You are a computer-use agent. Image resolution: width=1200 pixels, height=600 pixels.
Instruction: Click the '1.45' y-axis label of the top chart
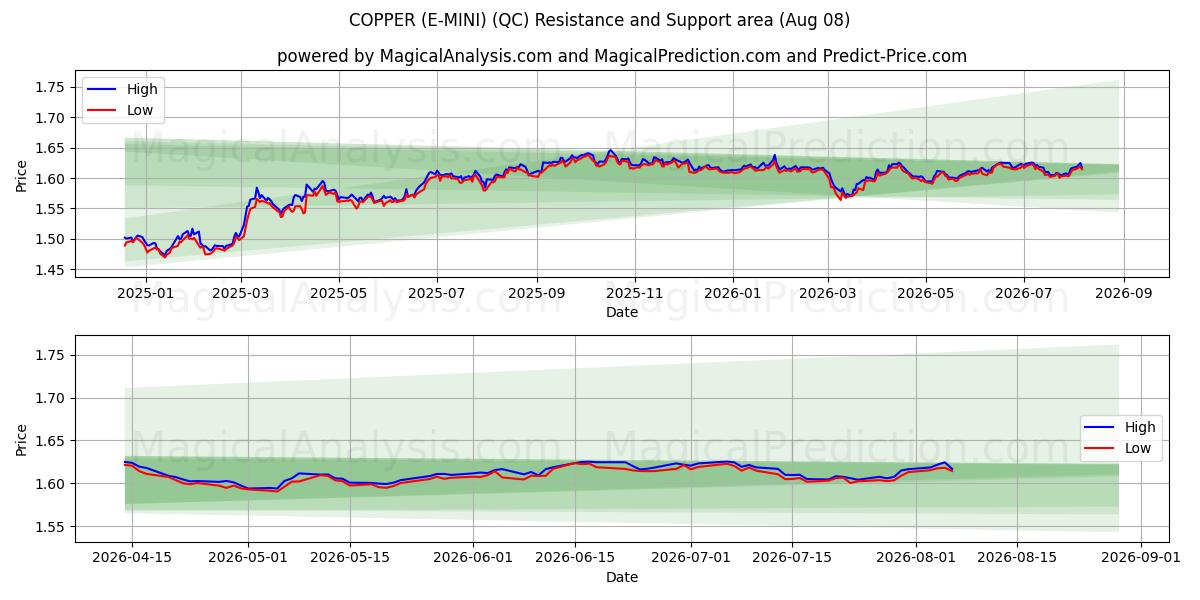pos(51,270)
